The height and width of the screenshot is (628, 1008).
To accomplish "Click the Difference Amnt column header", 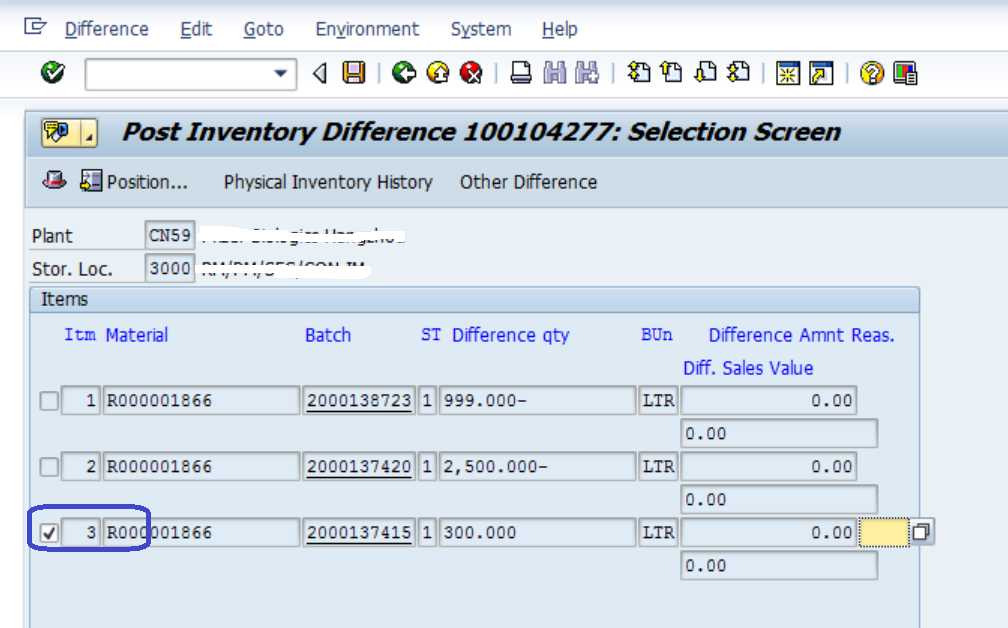I will (777, 335).
